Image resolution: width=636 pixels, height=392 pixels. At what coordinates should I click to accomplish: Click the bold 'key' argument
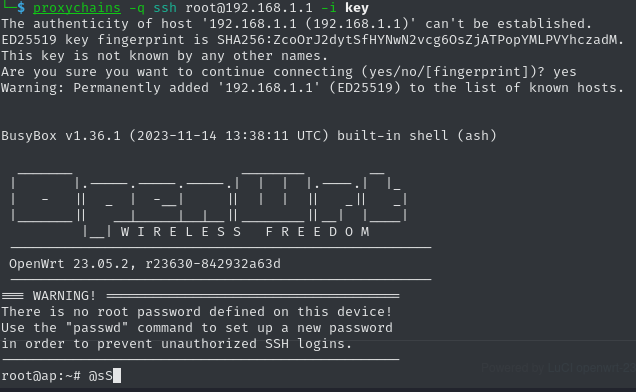pos(357,8)
